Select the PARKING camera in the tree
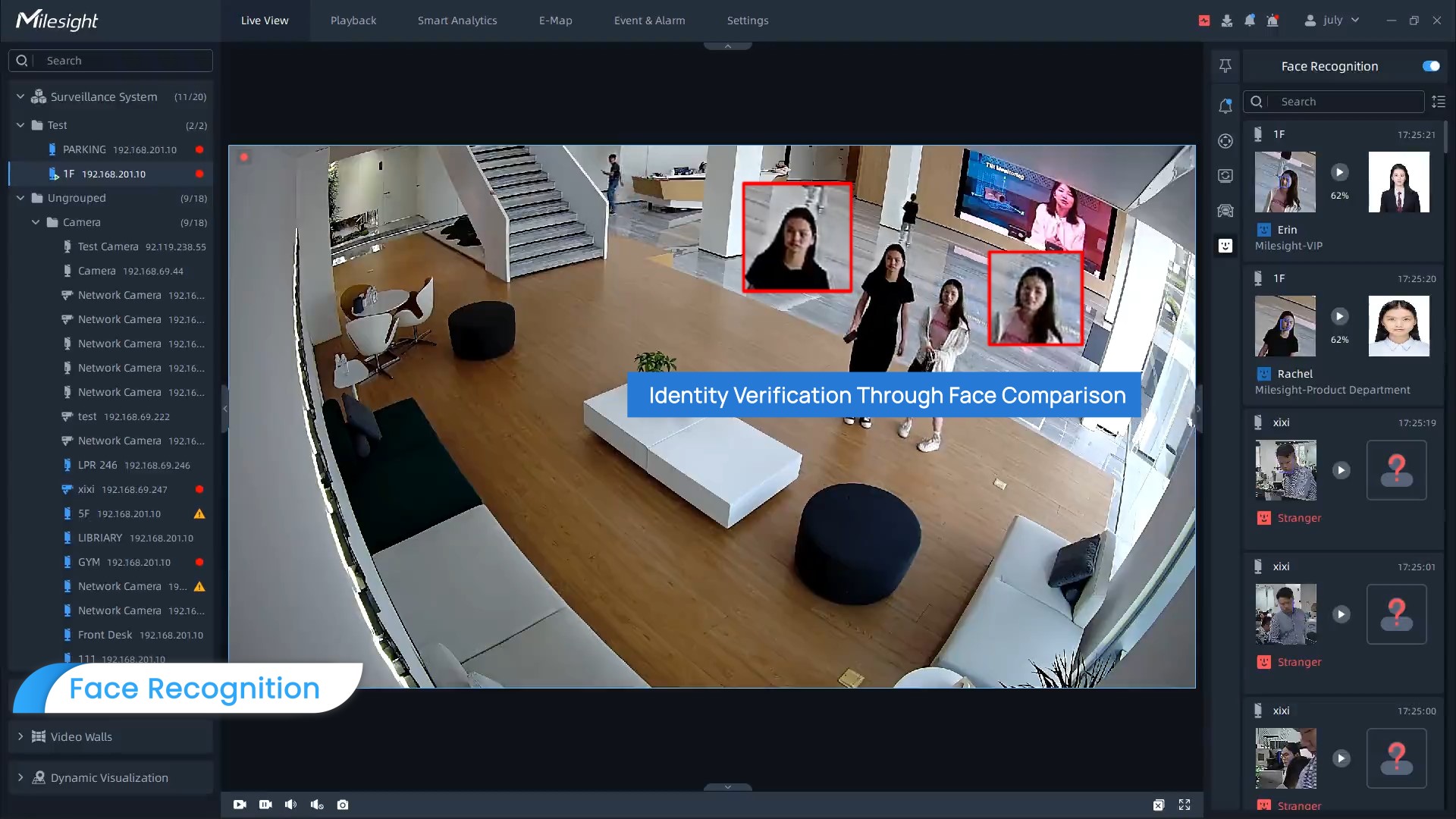The image size is (1456, 819). [84, 149]
